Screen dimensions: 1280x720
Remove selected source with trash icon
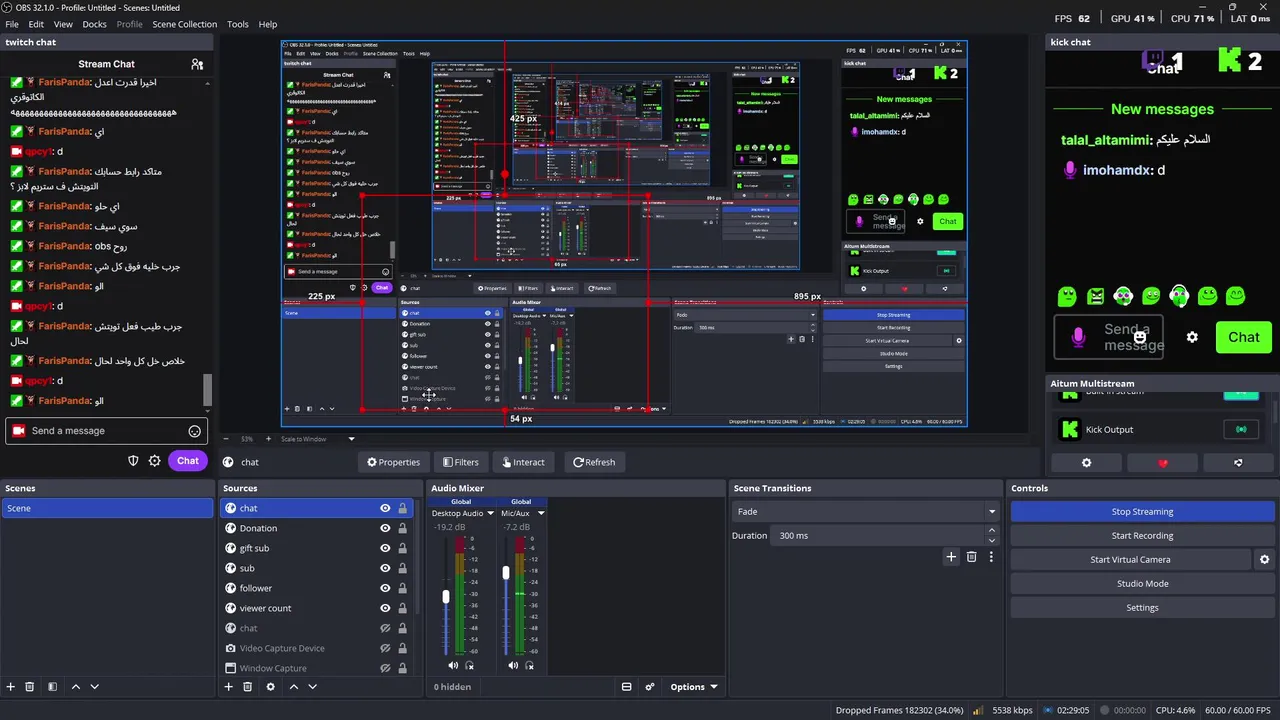tap(247, 687)
